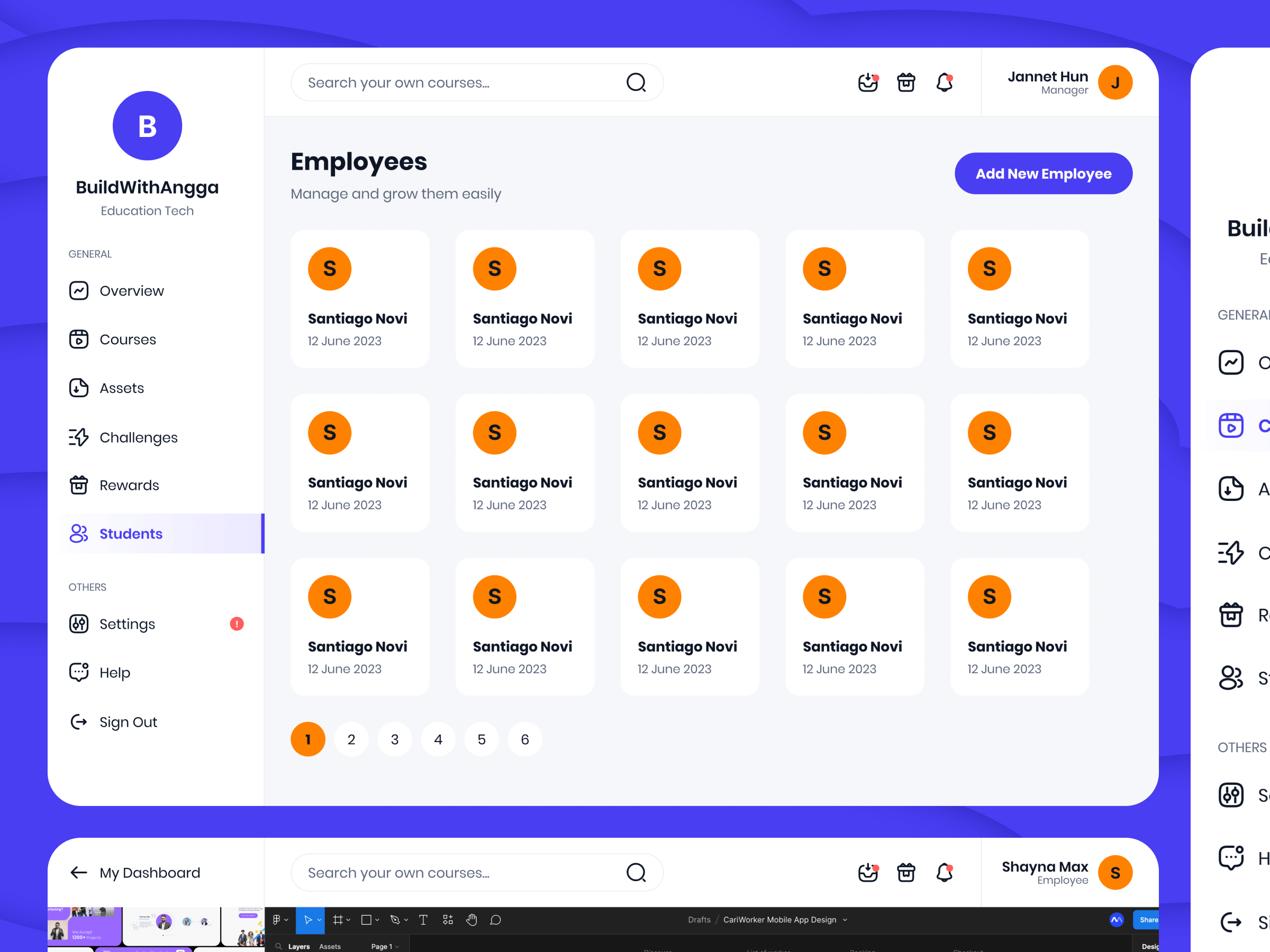
Task: Go to pagination page 5
Action: point(481,739)
